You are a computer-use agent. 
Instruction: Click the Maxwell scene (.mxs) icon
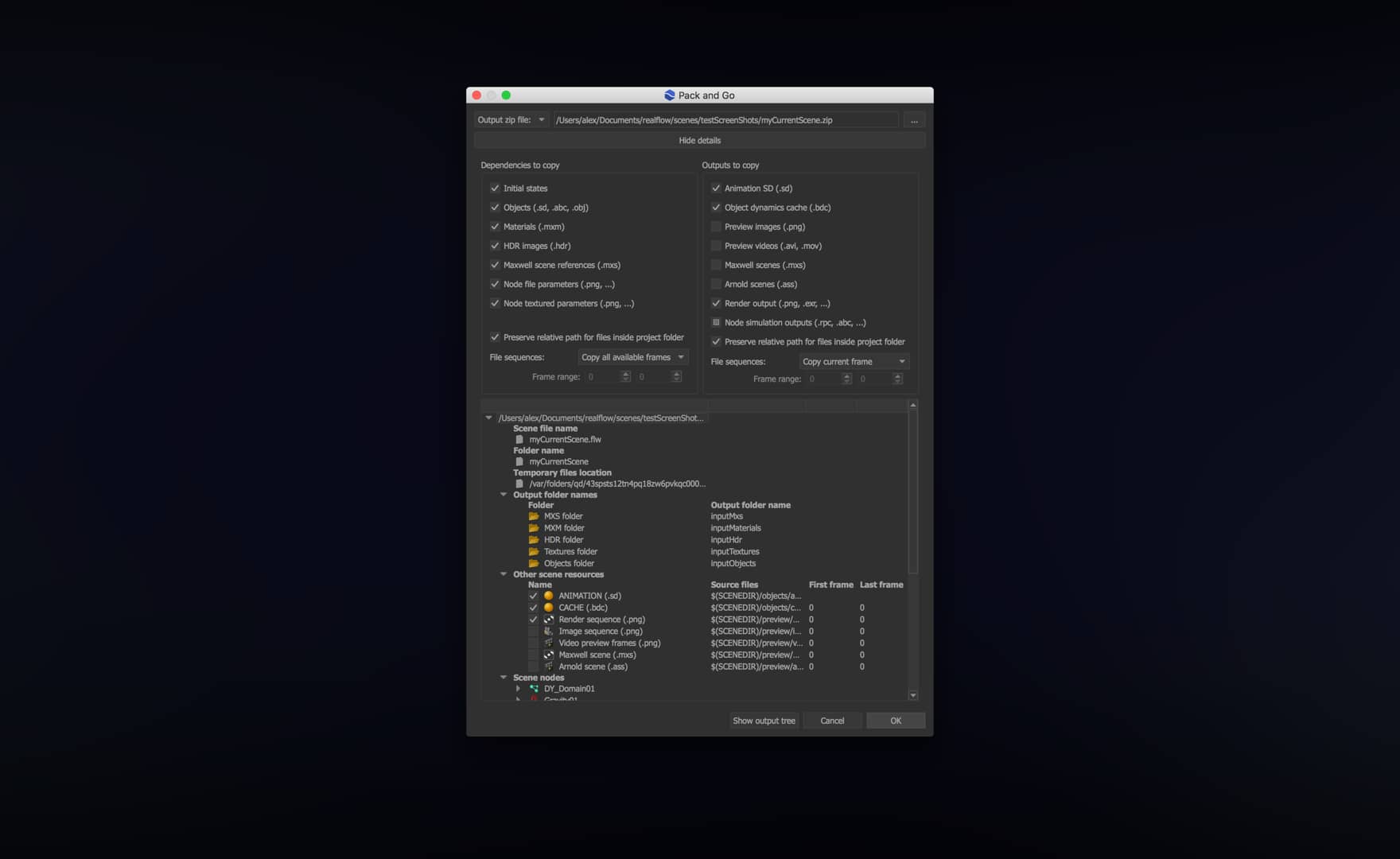tap(550, 655)
